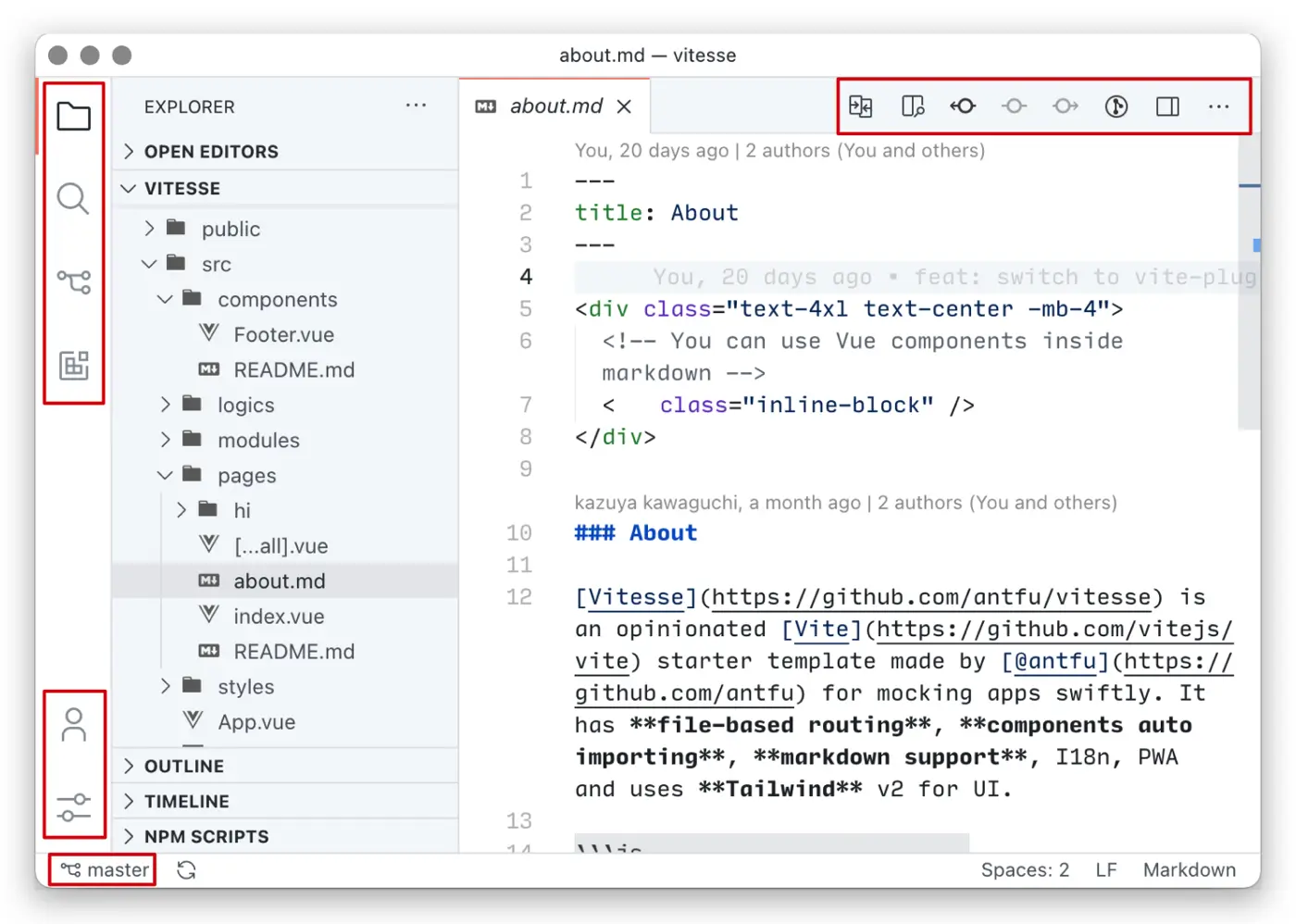Expand the public folder

click(231, 229)
